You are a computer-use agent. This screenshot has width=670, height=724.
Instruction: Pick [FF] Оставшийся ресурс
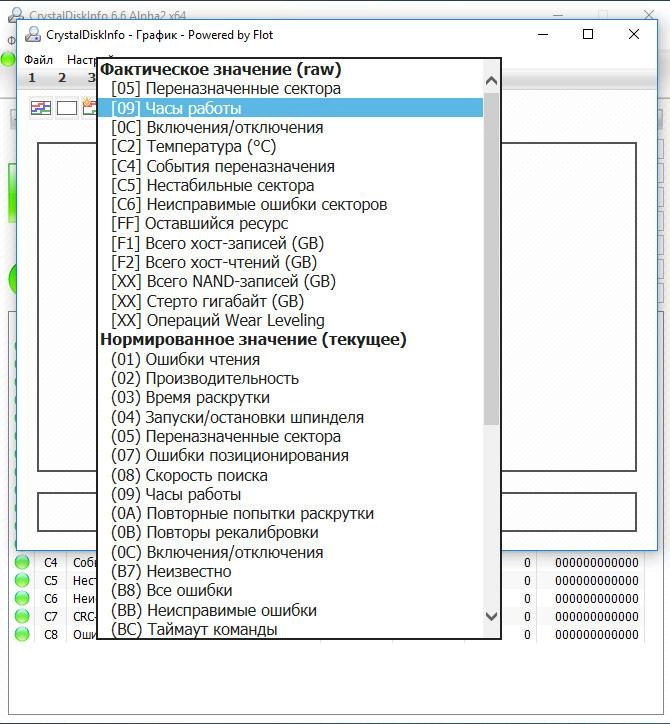click(290, 223)
